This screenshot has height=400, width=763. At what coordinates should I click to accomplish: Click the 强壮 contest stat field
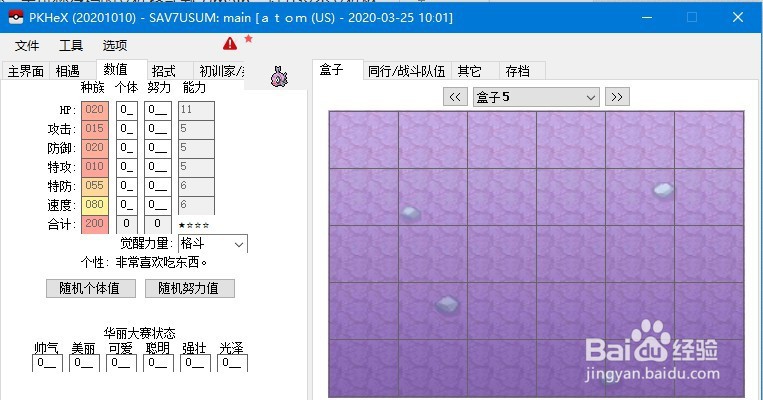coord(195,363)
